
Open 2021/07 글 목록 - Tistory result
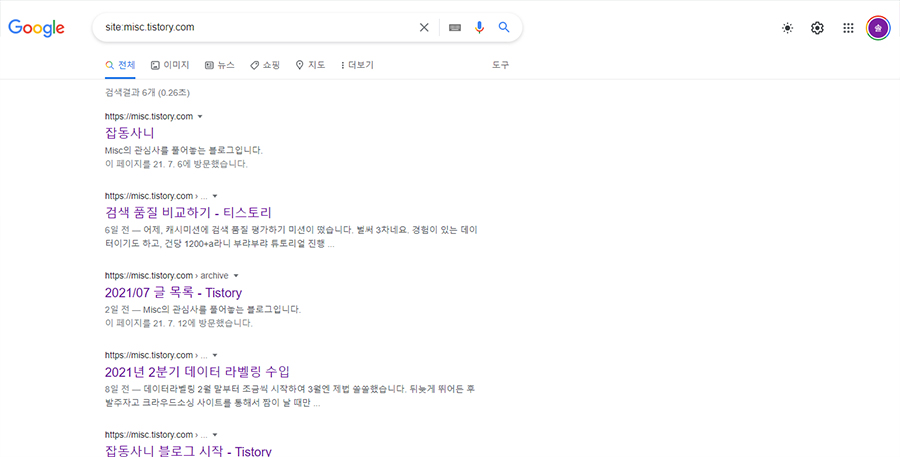(173, 292)
